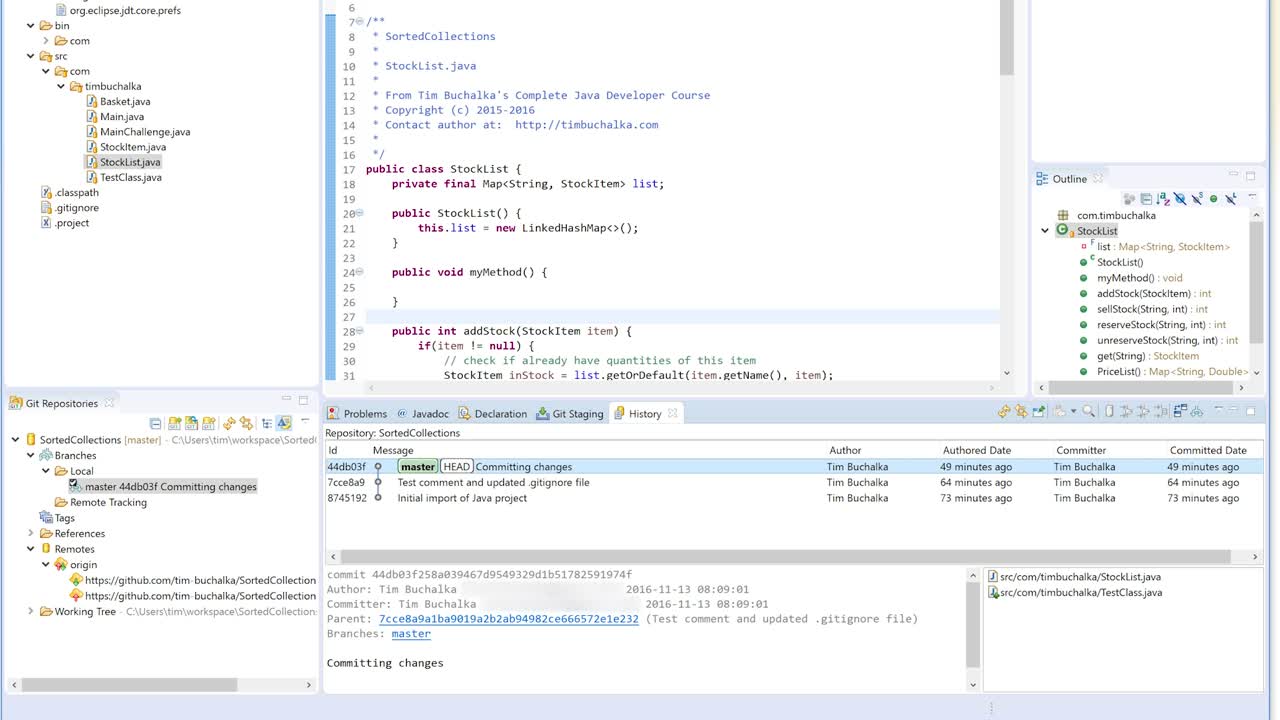Click Collapse All in Outline toolbar

tap(1146, 199)
